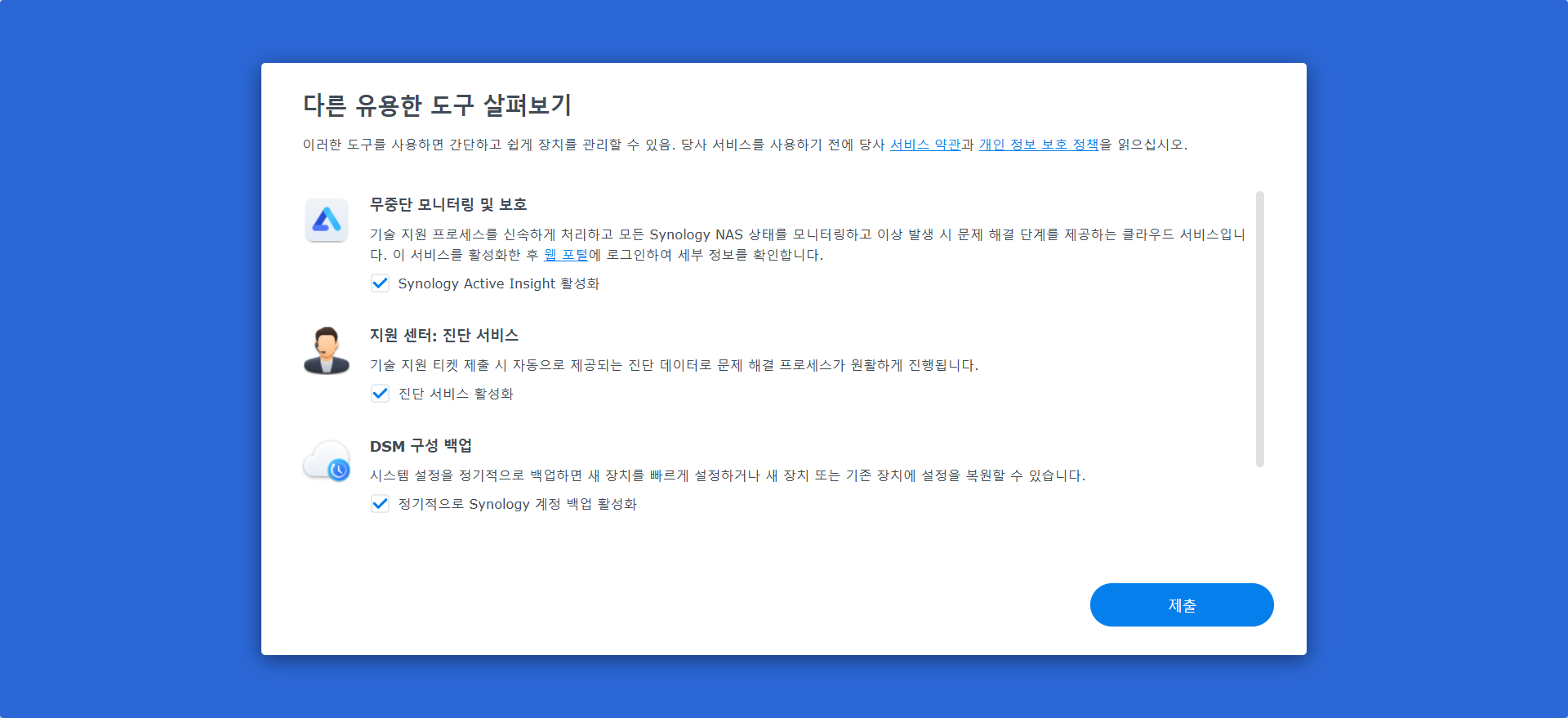
Task: Select the heading DSM 구성 백업
Action: [421, 446]
